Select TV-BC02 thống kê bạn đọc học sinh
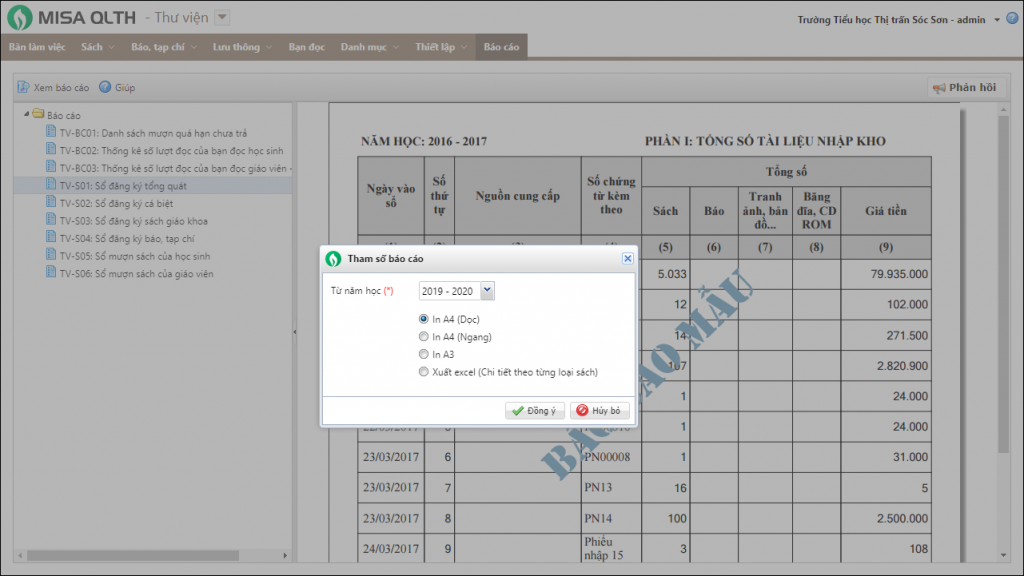This screenshot has height=576, width=1024. click(171, 151)
